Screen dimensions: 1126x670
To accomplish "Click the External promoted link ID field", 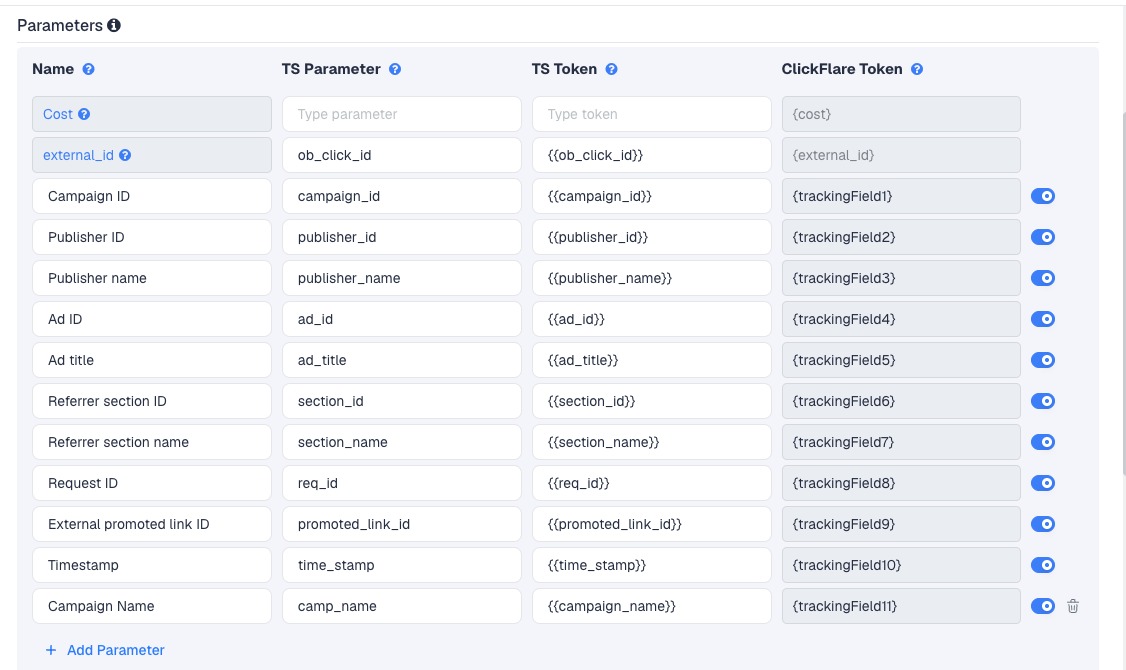I will pyautogui.click(x=152, y=524).
